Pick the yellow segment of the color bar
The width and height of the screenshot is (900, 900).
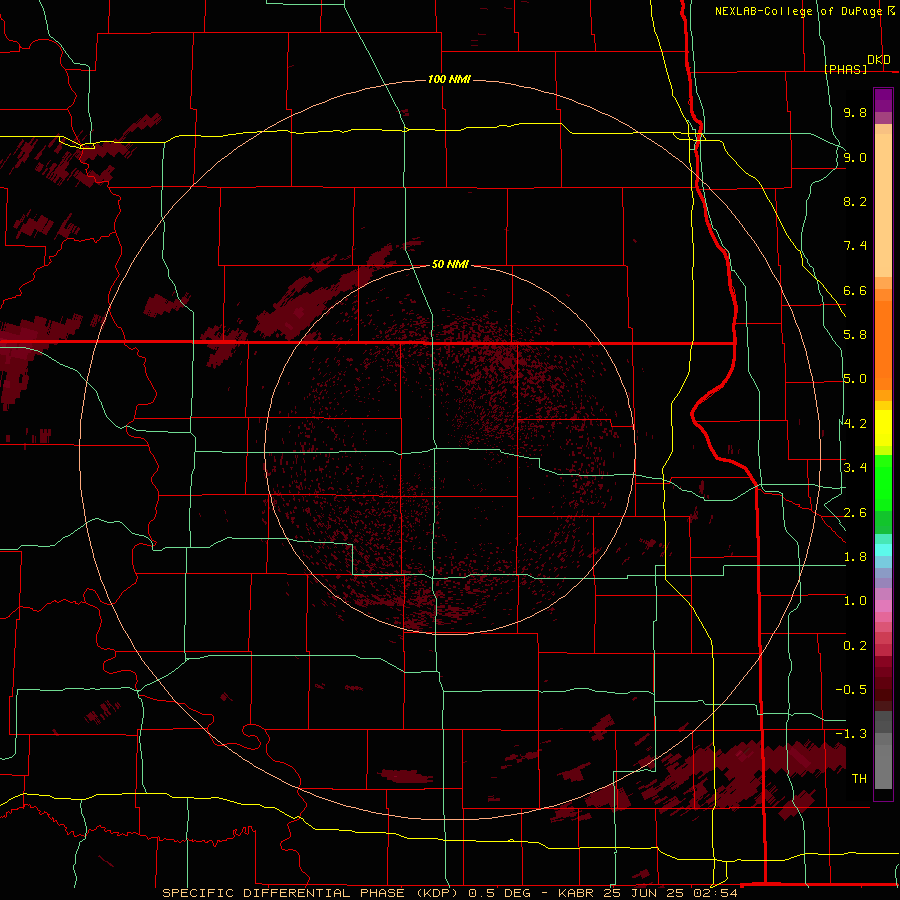tap(883, 428)
